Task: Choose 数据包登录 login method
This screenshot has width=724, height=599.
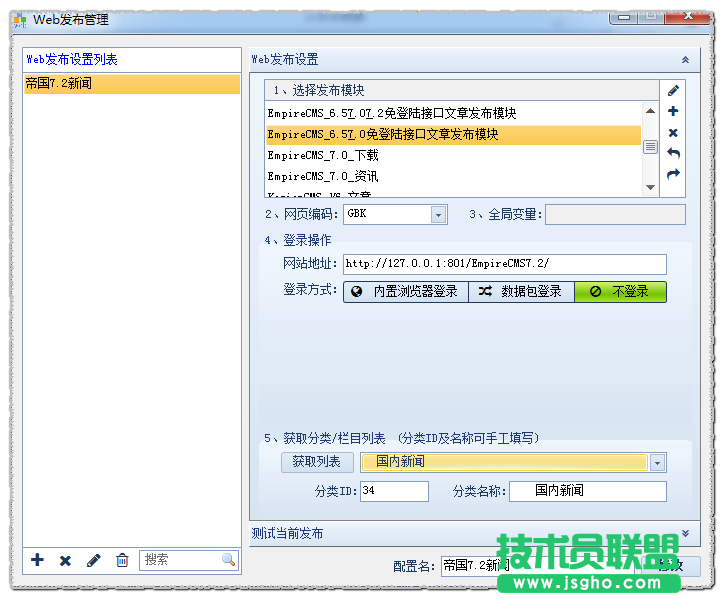Action: click(521, 292)
